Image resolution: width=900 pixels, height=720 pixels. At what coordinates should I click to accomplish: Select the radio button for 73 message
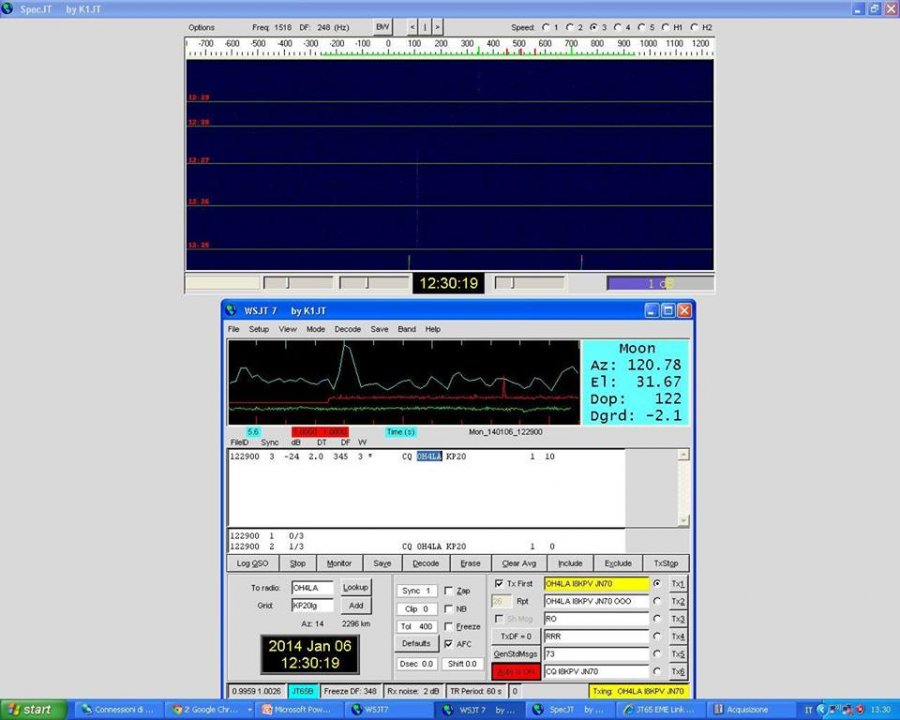tap(657, 654)
